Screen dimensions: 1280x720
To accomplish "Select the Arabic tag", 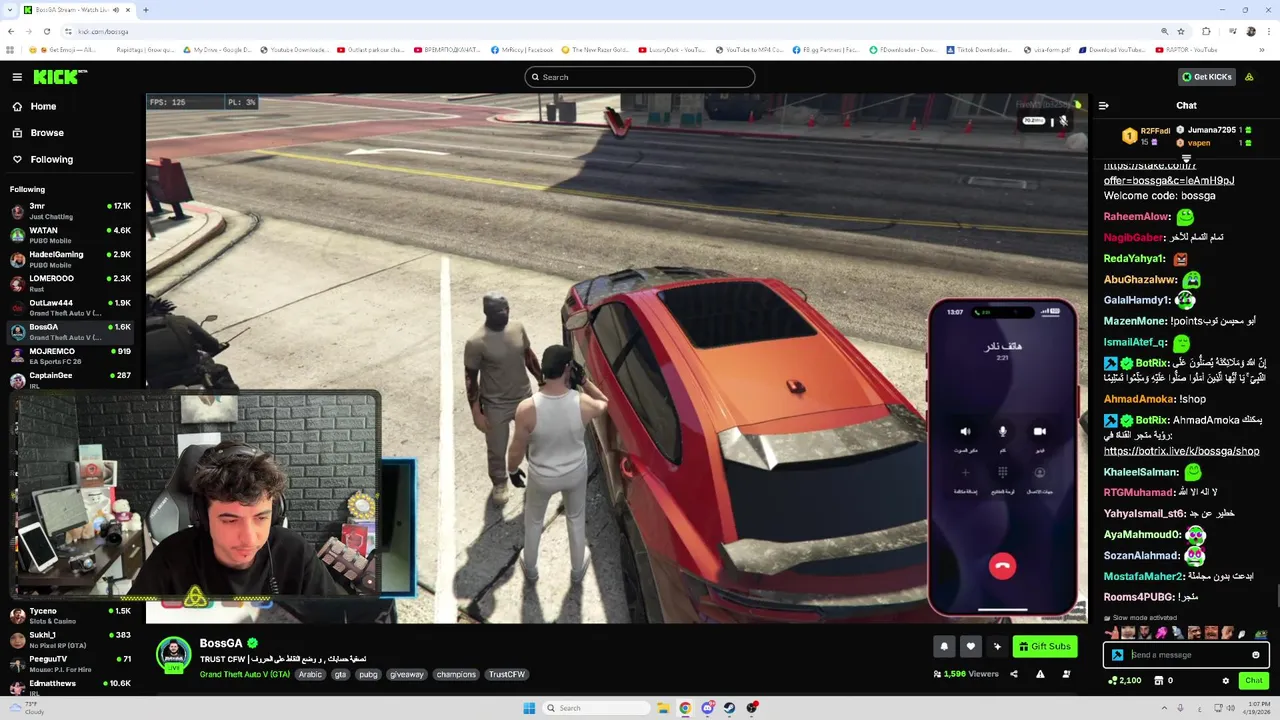I will pos(310,674).
